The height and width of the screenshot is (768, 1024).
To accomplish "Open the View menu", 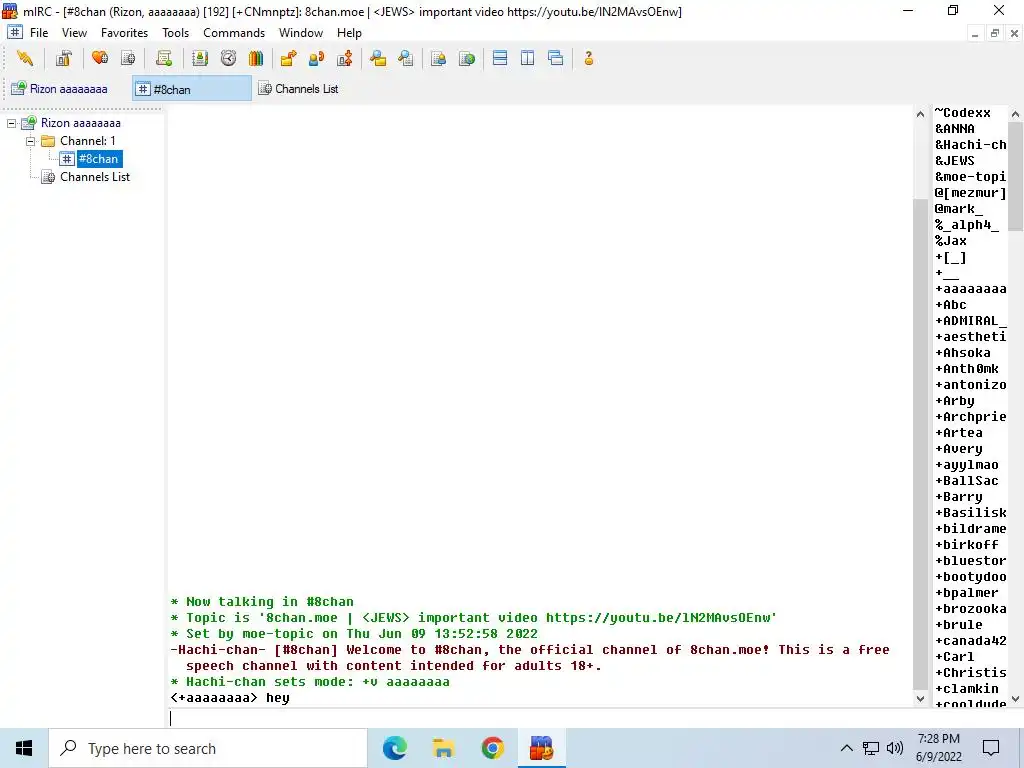I will click(74, 33).
